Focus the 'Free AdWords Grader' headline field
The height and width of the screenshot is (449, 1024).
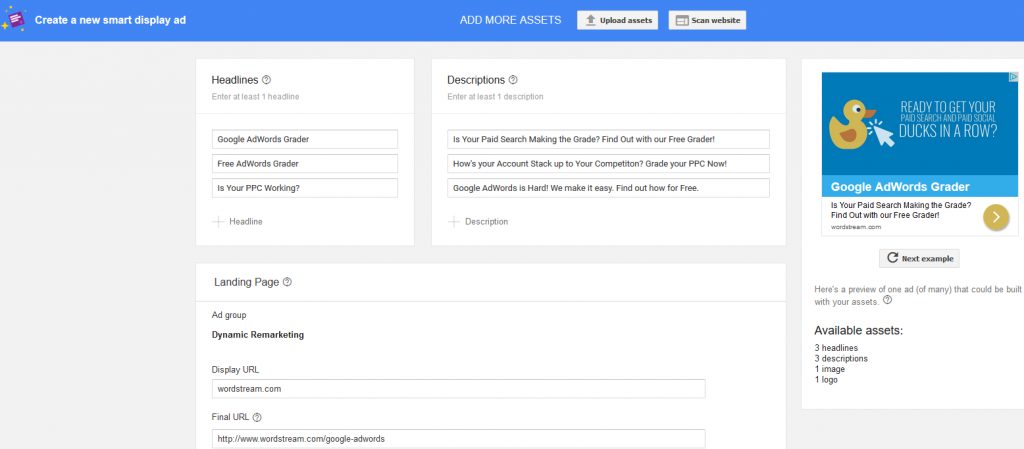304,164
